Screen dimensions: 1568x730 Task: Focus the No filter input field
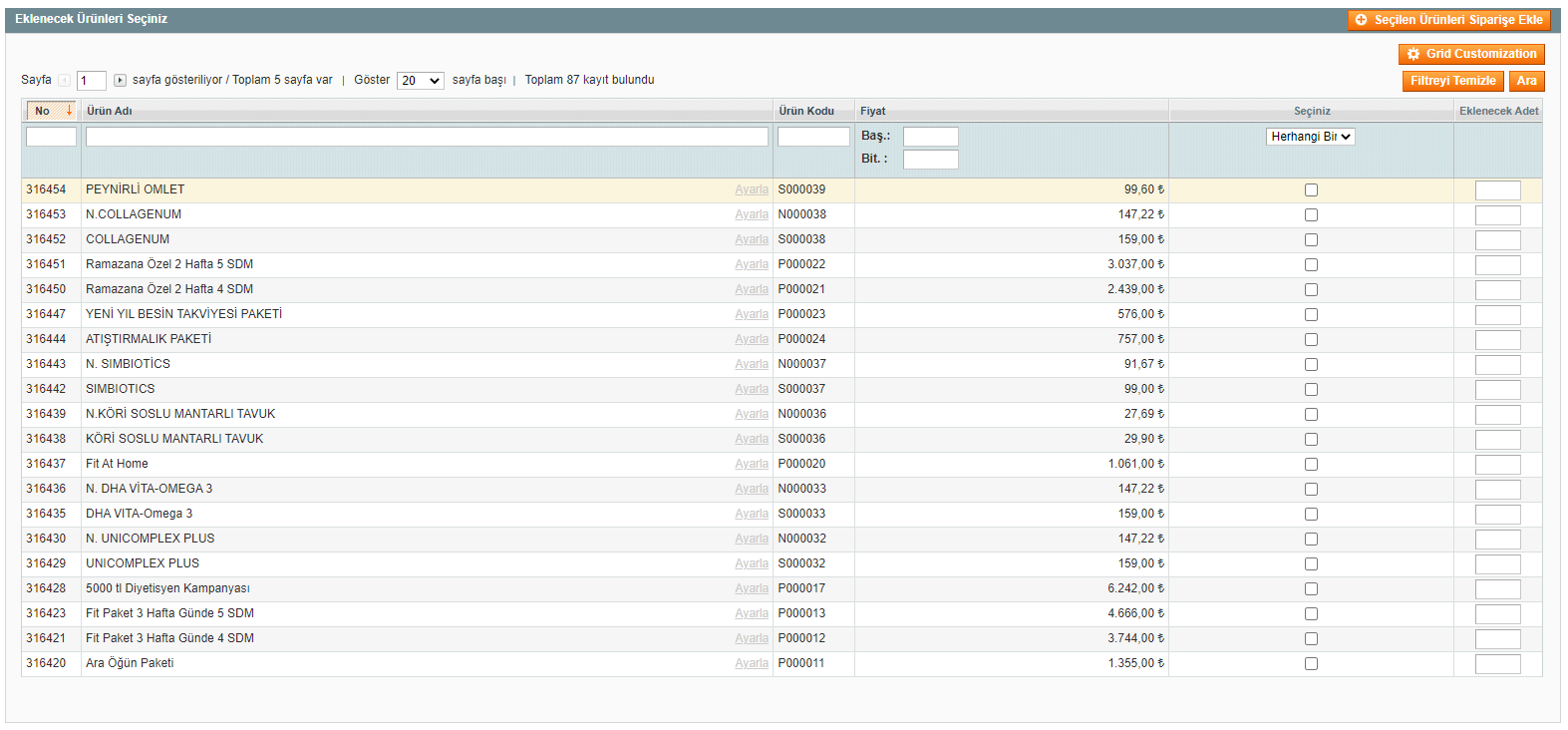click(51, 137)
